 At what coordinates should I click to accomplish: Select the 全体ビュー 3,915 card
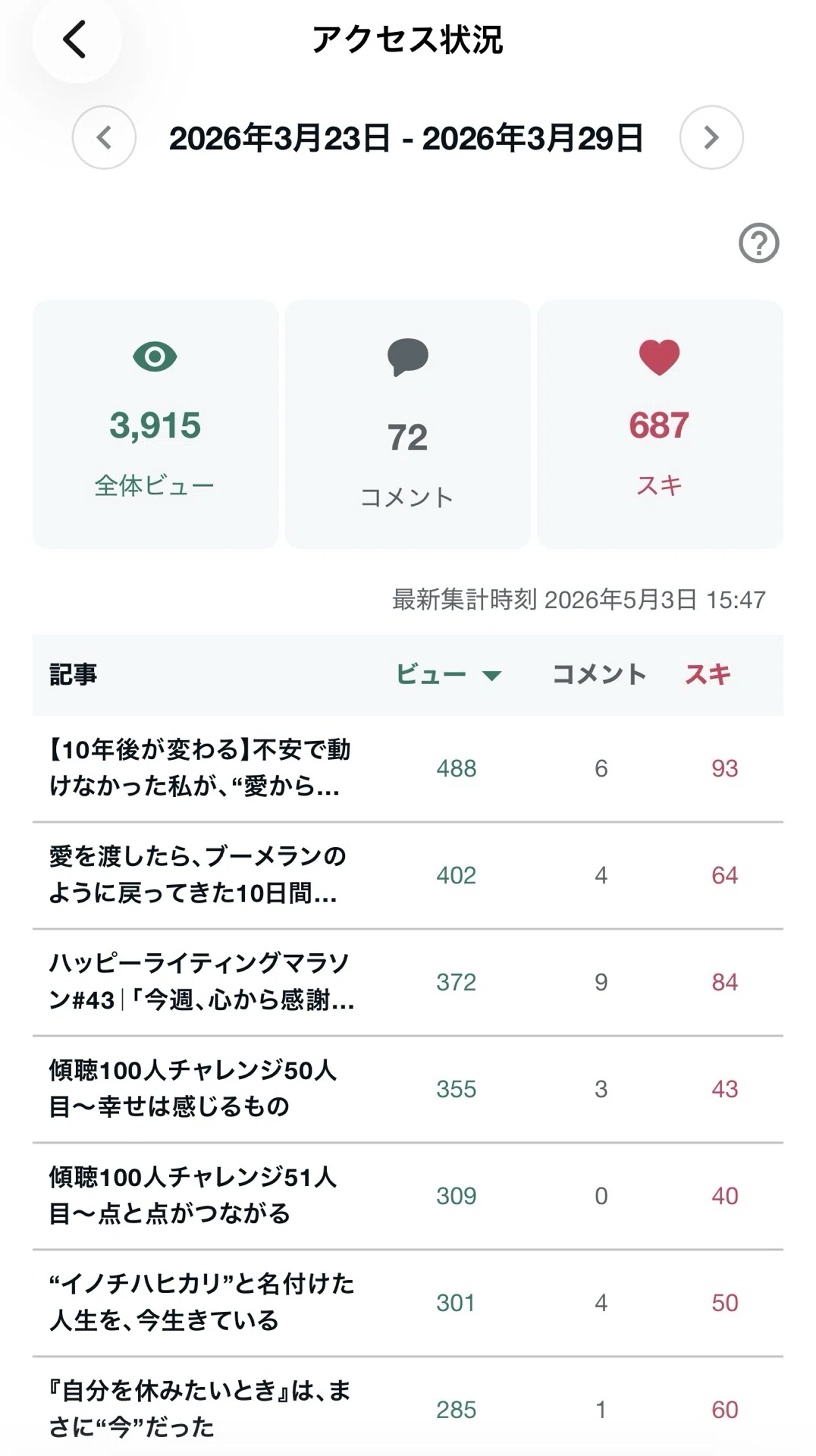(155, 424)
